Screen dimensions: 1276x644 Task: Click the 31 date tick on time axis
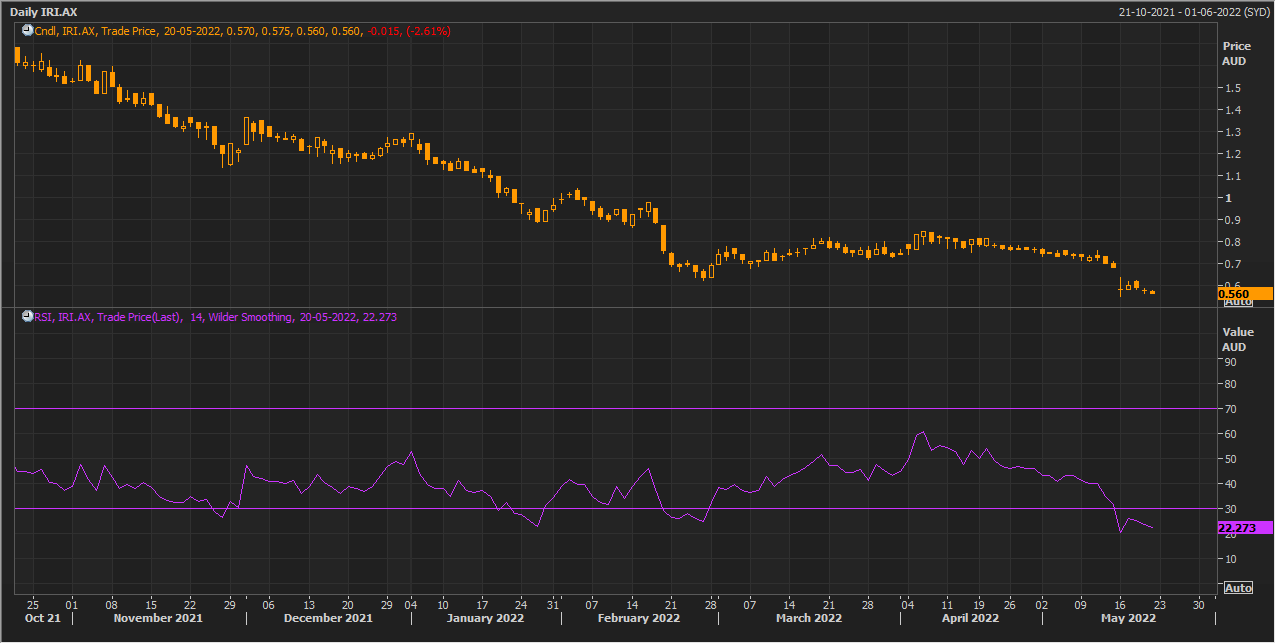pos(552,605)
